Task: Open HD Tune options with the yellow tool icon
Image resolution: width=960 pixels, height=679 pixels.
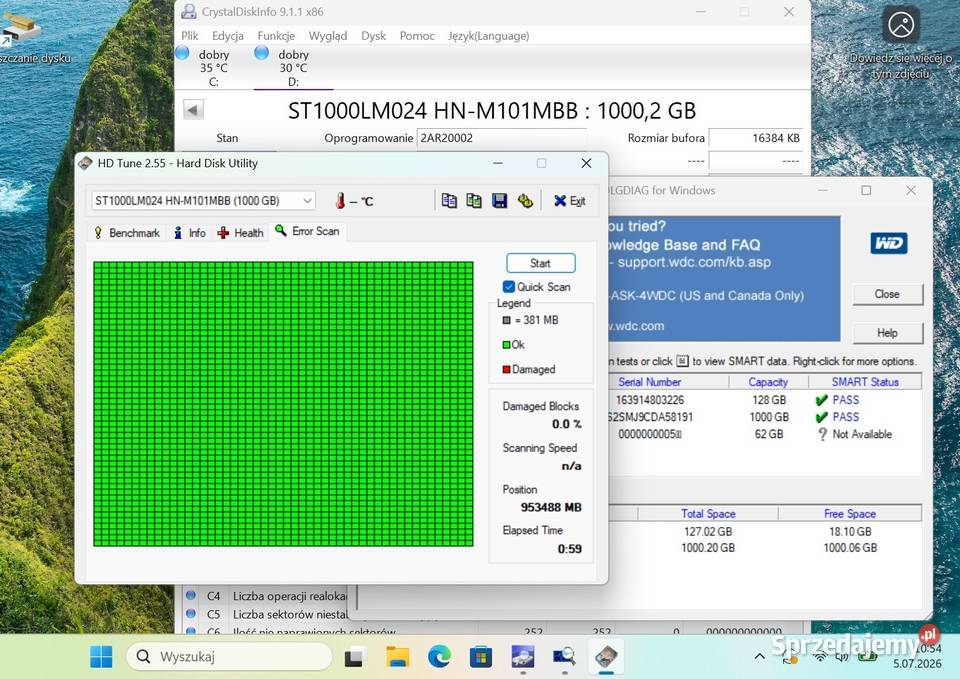Action: [525, 200]
